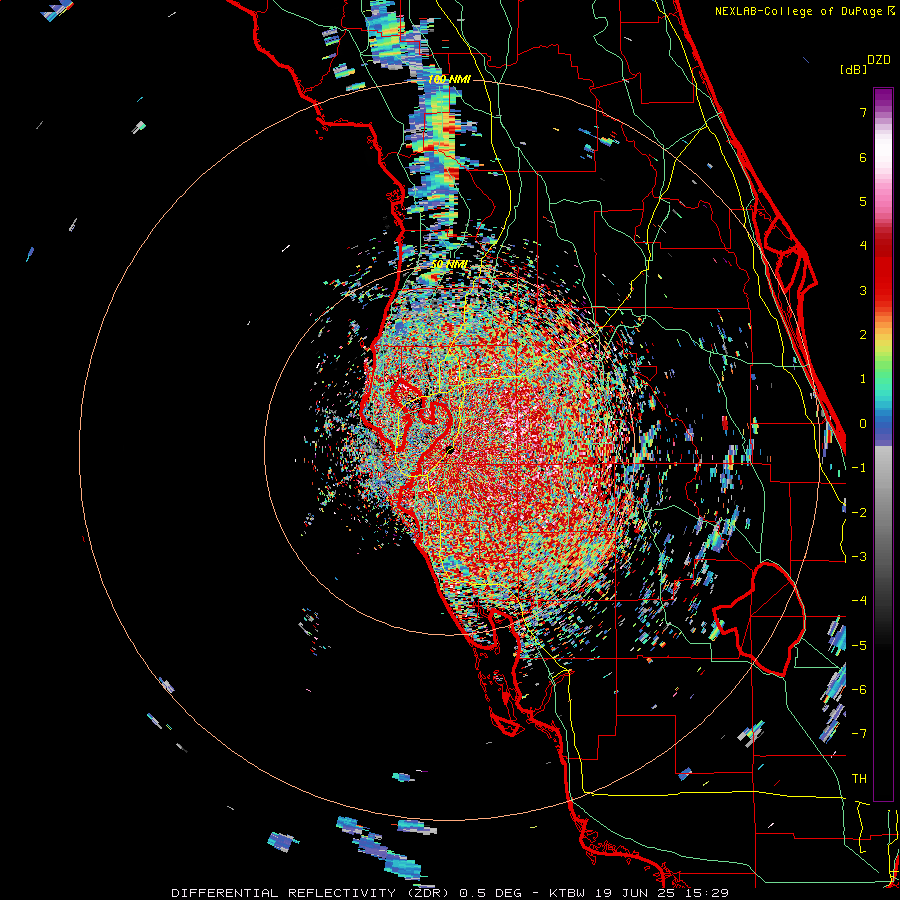Click the [dB] units label
Screen dimensions: 900x900
pos(853,70)
